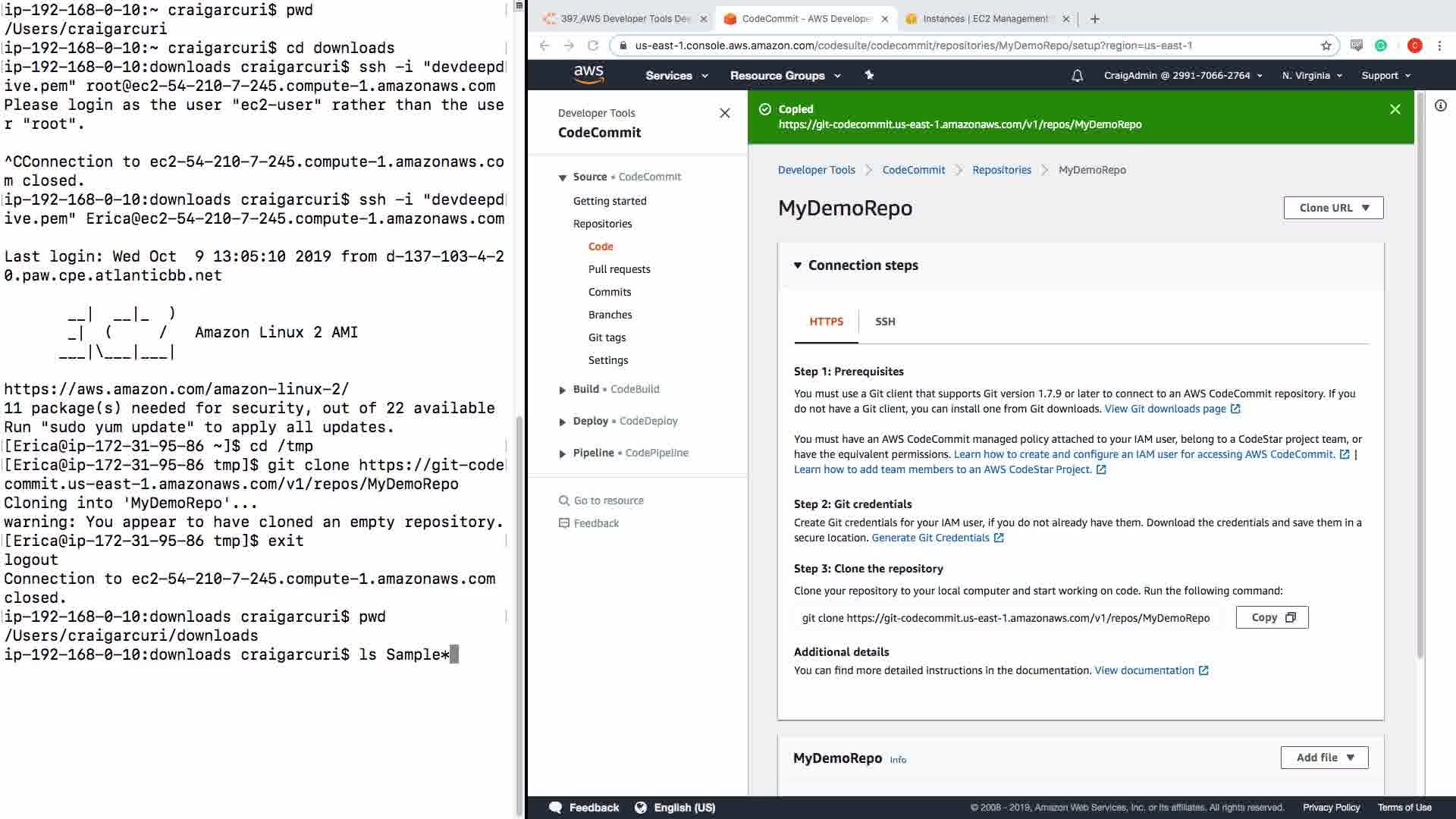Image resolution: width=1456 pixels, height=819 pixels.
Task: Click the Copy command button
Action: click(x=1272, y=617)
